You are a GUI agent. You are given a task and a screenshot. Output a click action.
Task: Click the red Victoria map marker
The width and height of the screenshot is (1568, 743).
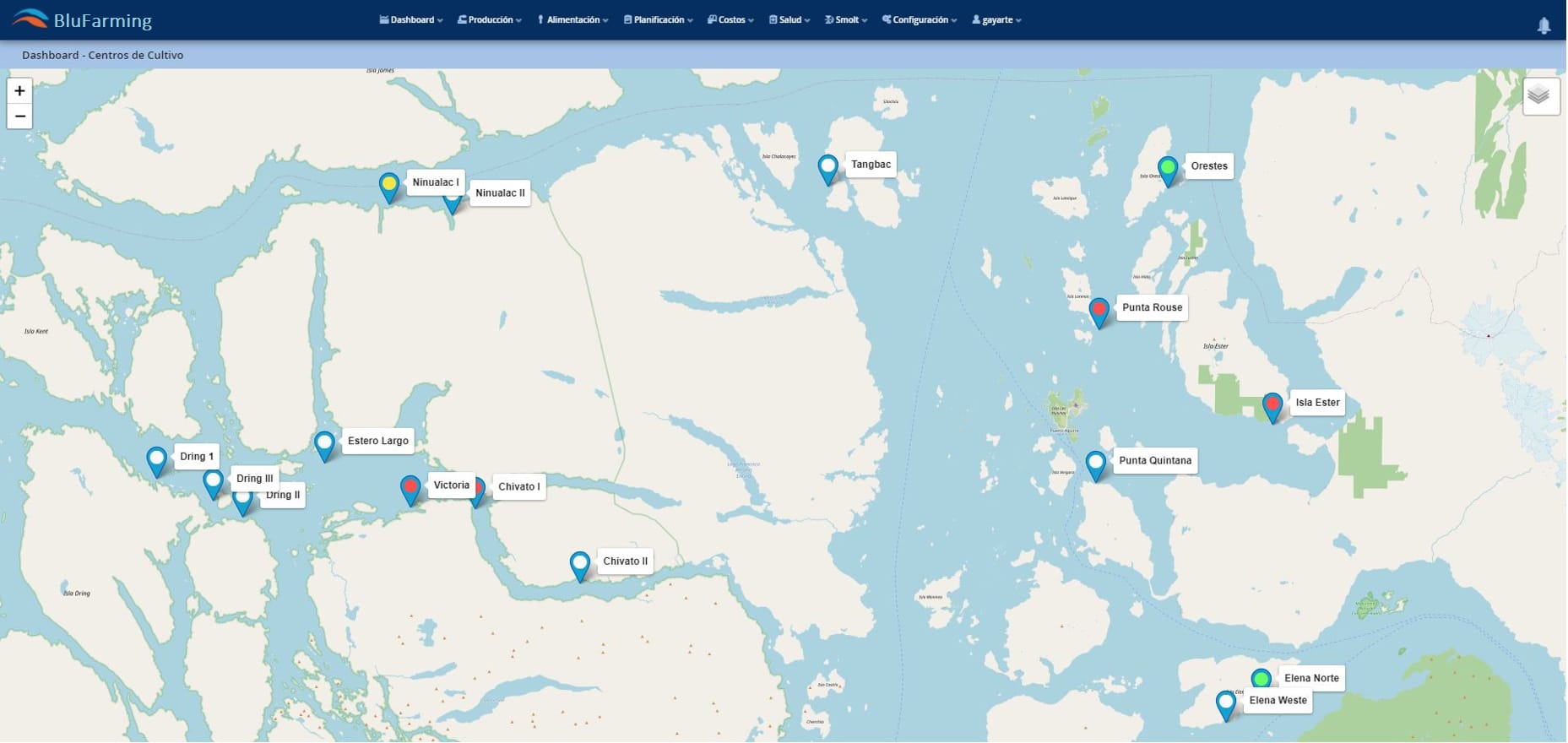point(410,488)
